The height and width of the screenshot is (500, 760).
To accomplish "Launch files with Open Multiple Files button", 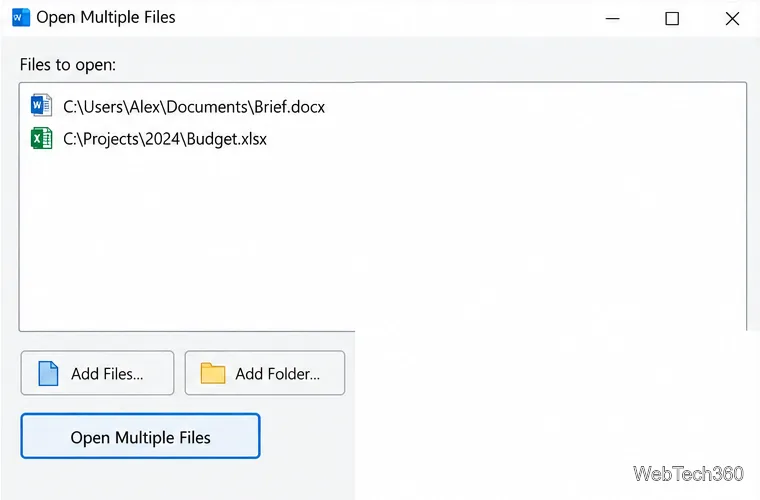I will coord(141,436).
